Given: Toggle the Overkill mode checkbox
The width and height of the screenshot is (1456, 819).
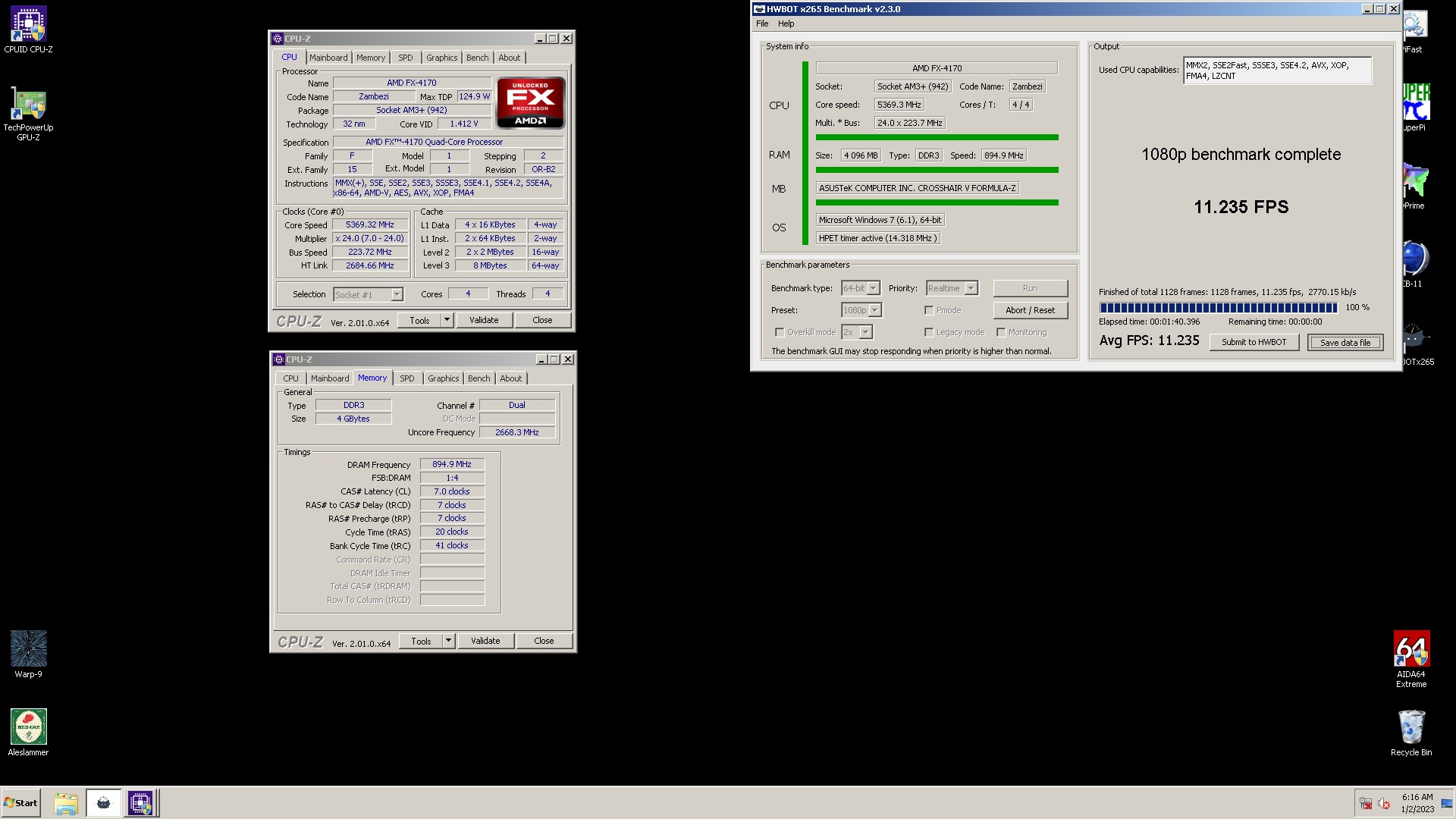Looking at the screenshot, I should coord(780,332).
